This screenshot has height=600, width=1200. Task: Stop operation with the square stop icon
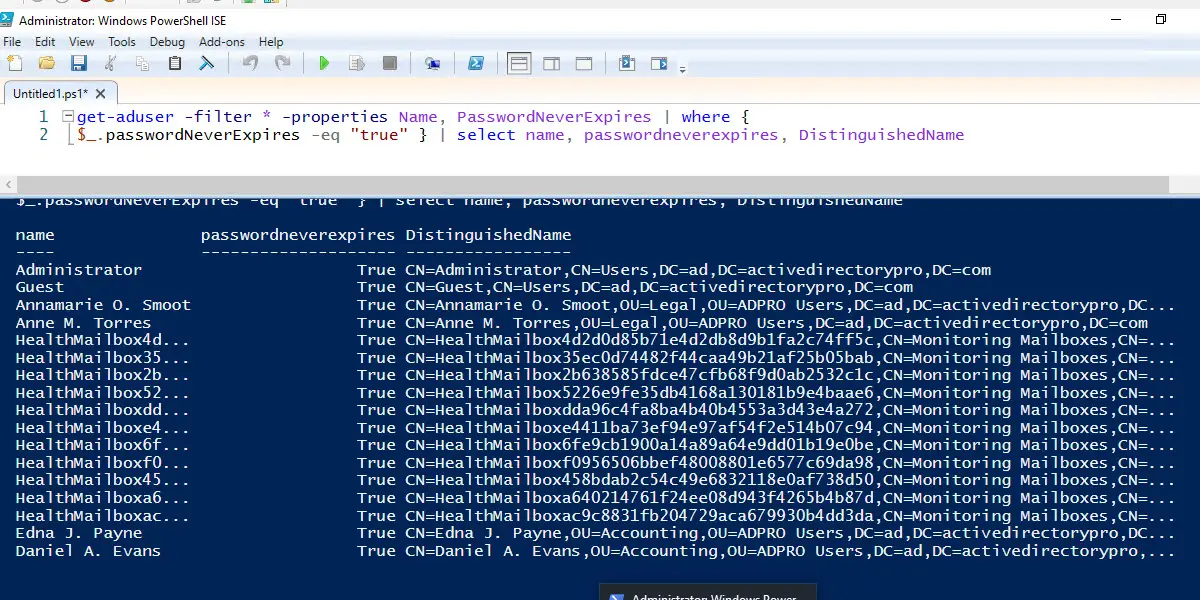point(390,63)
